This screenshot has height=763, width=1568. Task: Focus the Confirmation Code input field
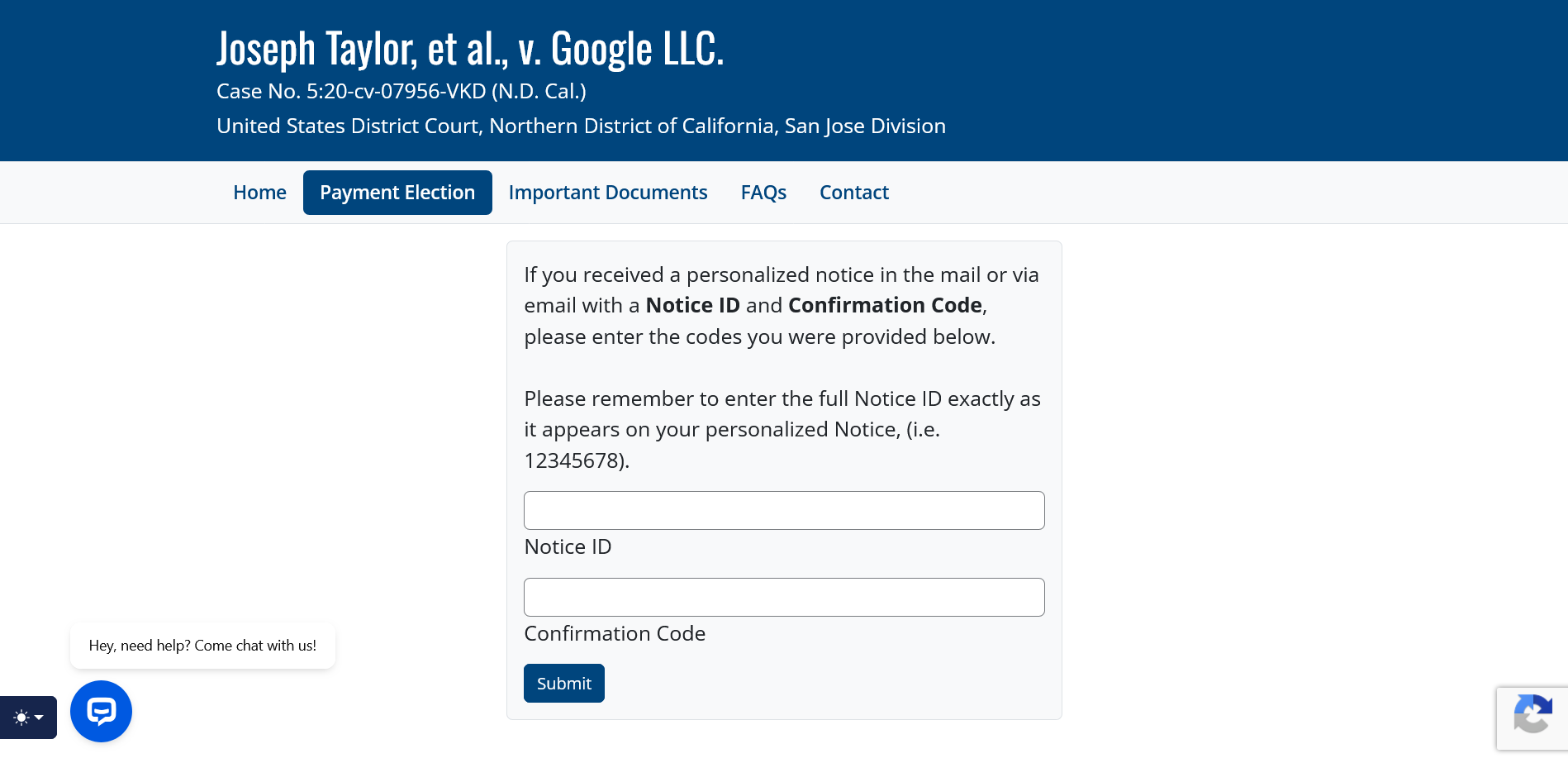[784, 598]
